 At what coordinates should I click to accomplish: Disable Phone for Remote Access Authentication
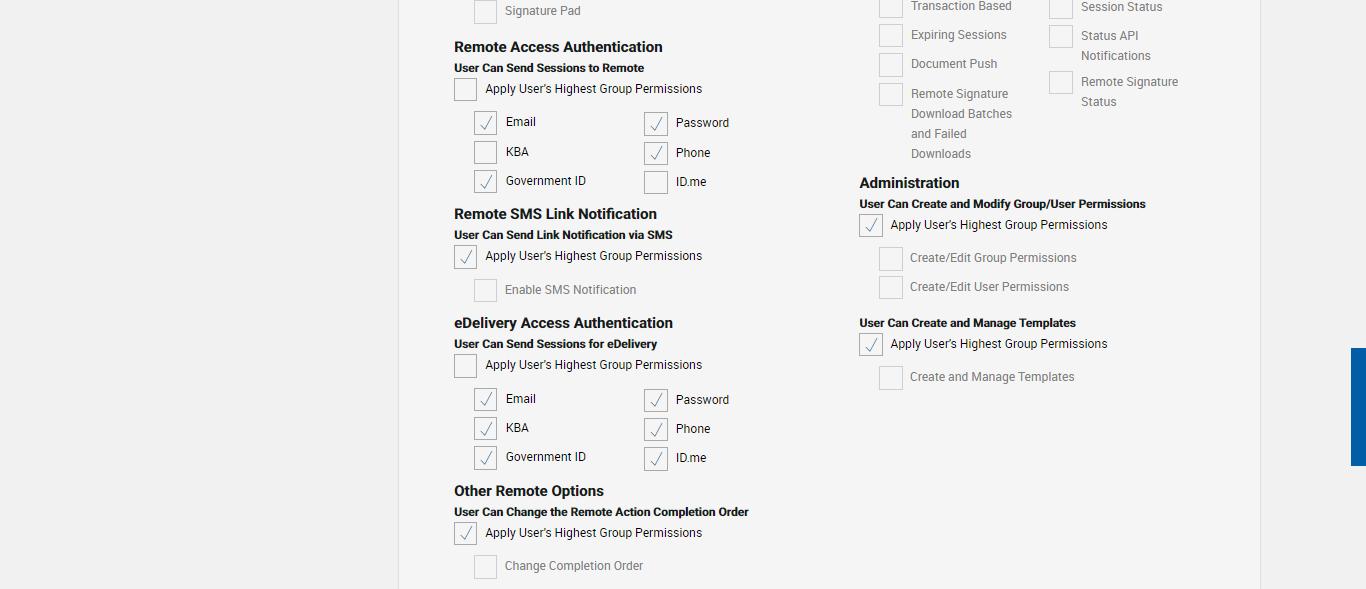[x=656, y=153]
